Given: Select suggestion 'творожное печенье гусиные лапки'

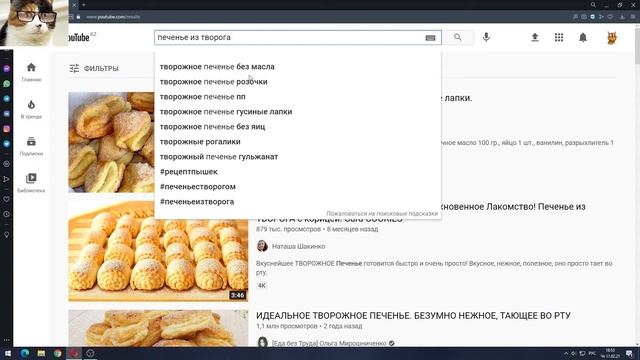Looking at the screenshot, I should click(x=298, y=111).
